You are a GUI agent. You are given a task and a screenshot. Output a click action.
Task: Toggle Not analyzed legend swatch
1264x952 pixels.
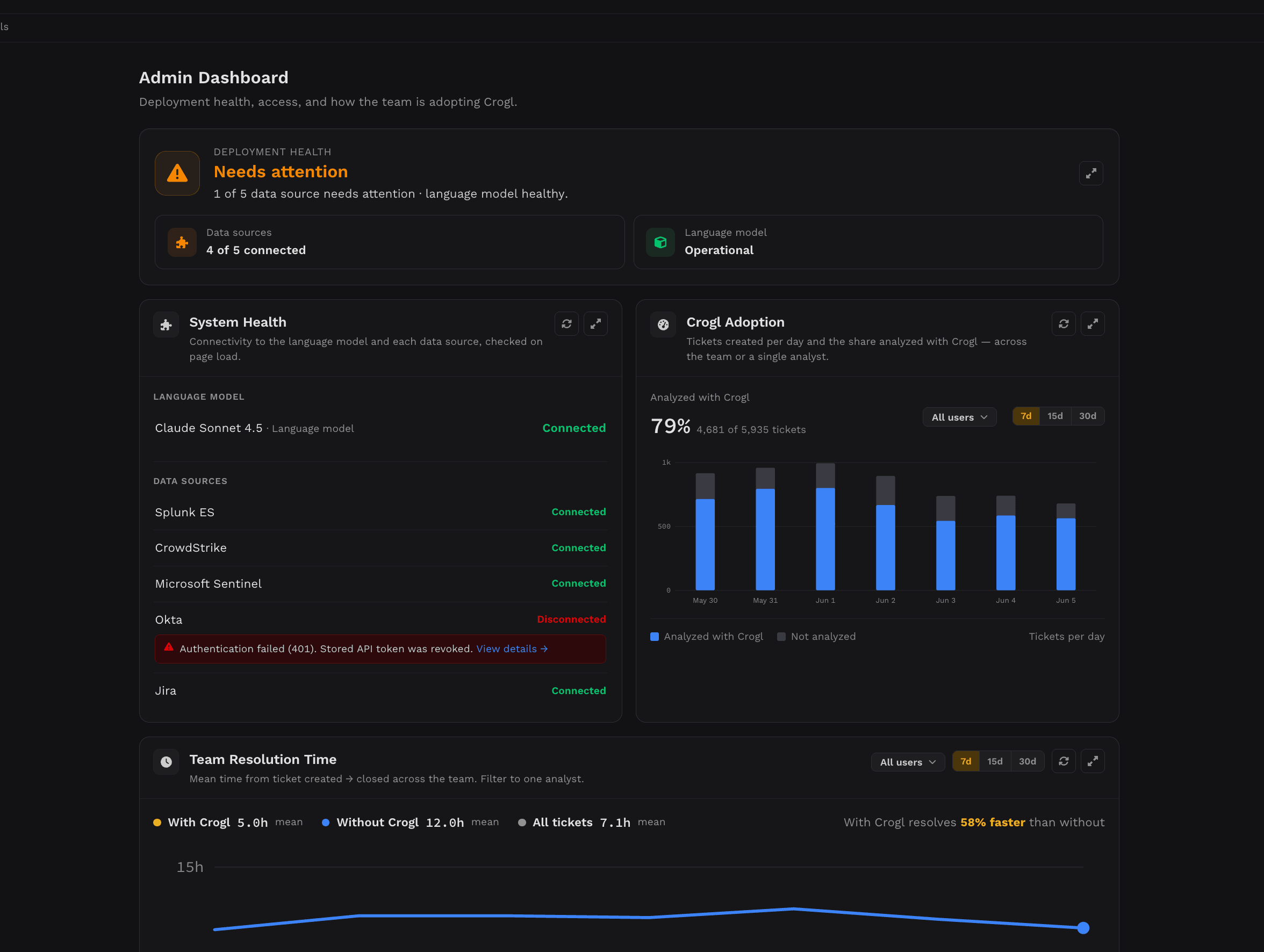pos(781,637)
